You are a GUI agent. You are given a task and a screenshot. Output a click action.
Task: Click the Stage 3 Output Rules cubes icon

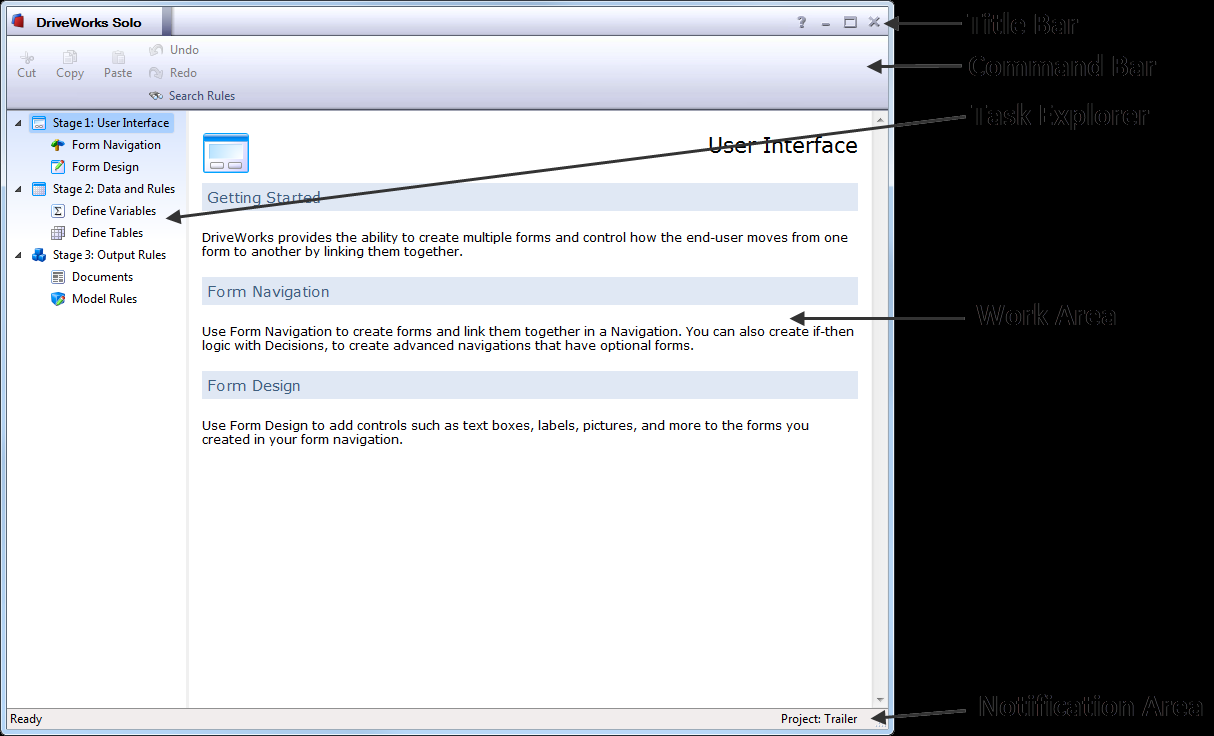pyautogui.click(x=39, y=255)
